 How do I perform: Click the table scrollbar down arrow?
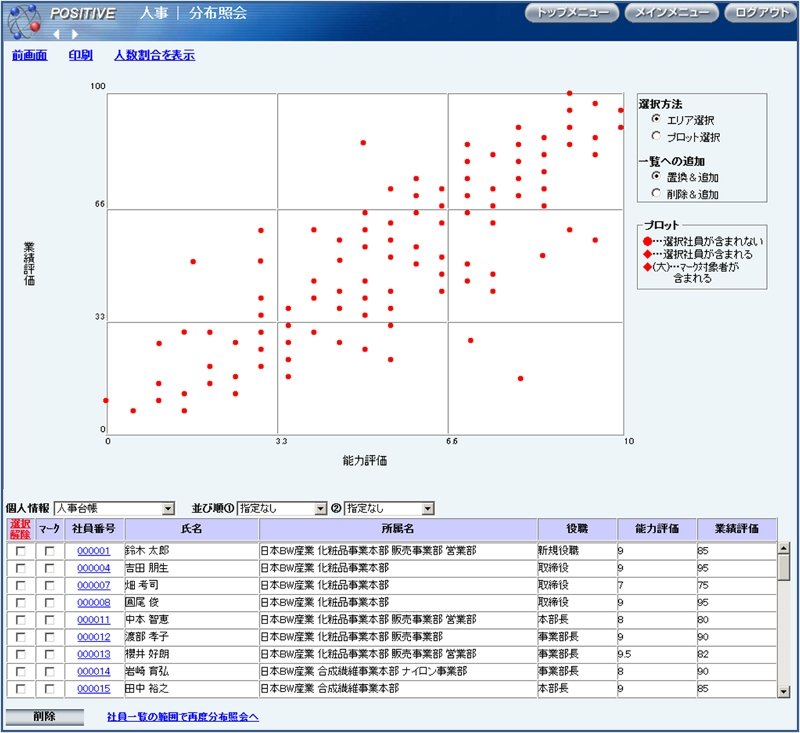[x=784, y=692]
